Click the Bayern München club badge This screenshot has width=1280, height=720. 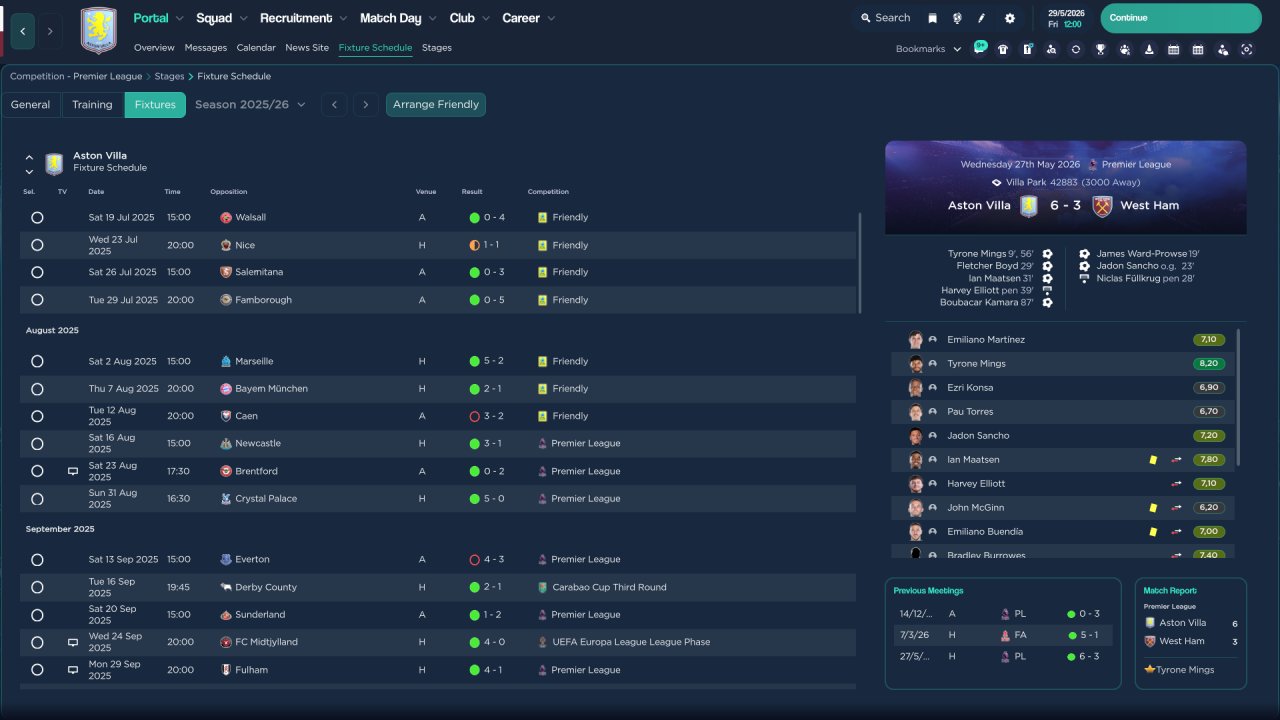(x=226, y=389)
